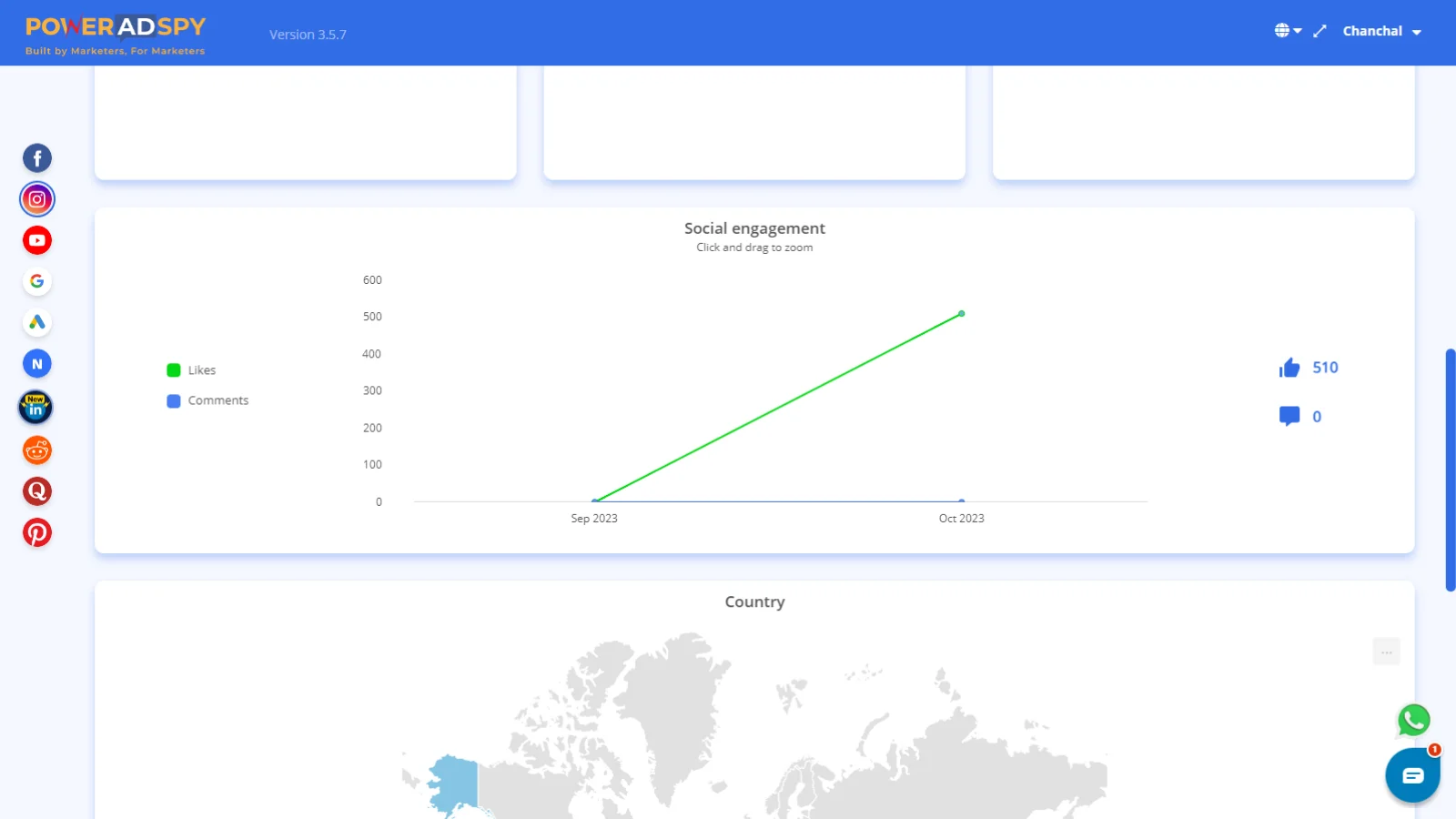
Task: Click the Version 3.5.7 label
Action: [308, 35]
